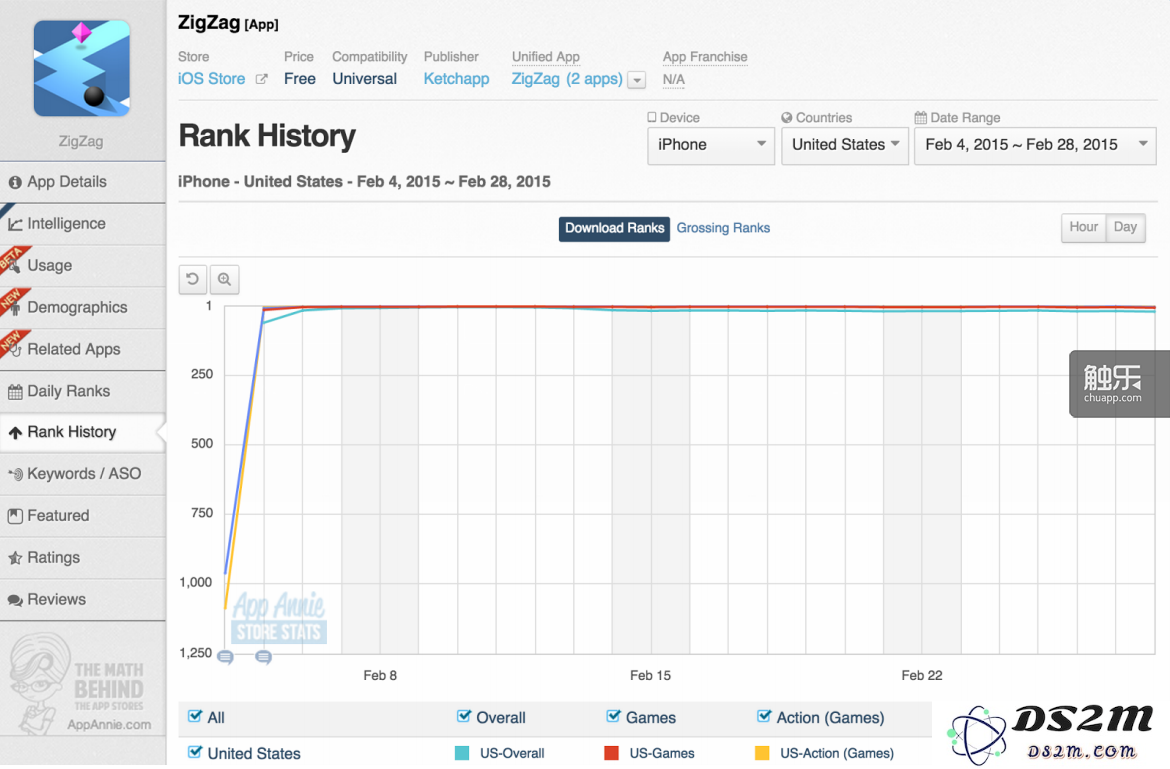Open Demographics in sidebar
The width and height of the screenshot is (1170, 769).
[x=83, y=307]
